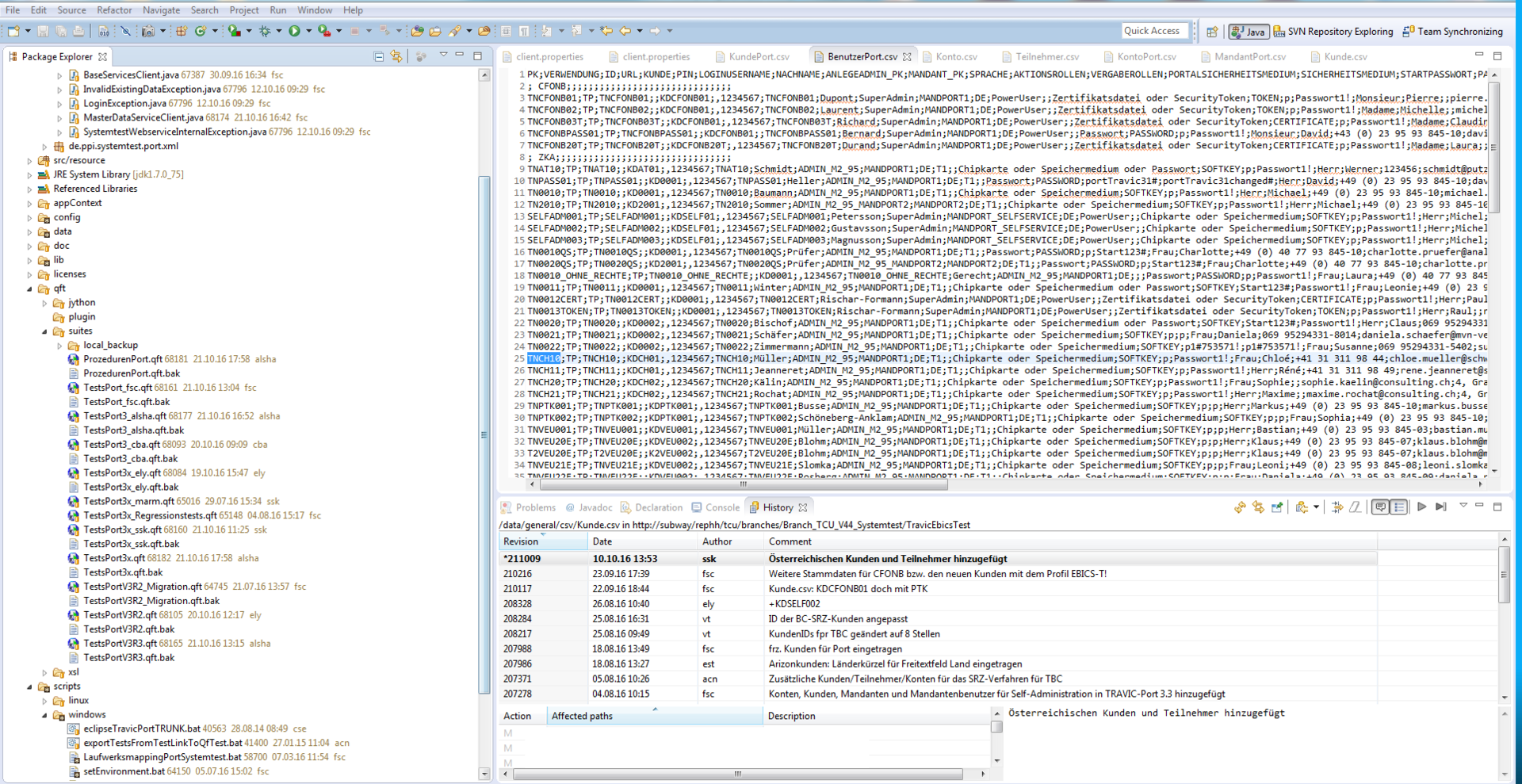1522x784 pixels.
Task: Toggle Link with Editor in History view
Action: click(x=1258, y=507)
